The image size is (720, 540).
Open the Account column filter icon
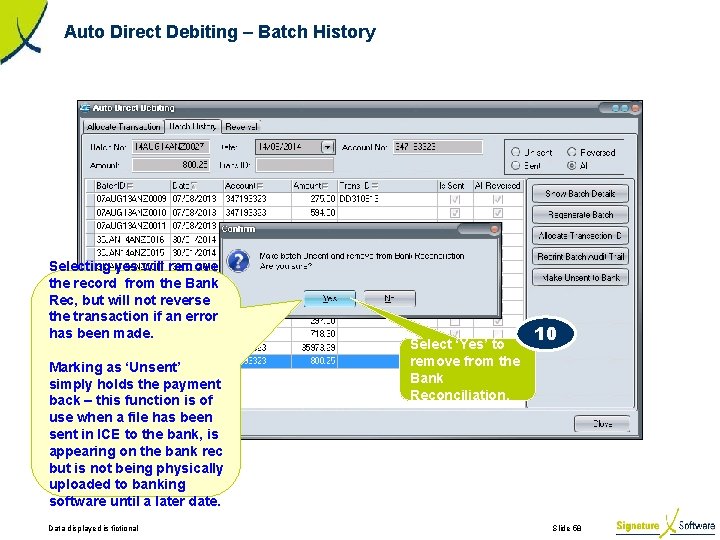pyautogui.click(x=260, y=186)
